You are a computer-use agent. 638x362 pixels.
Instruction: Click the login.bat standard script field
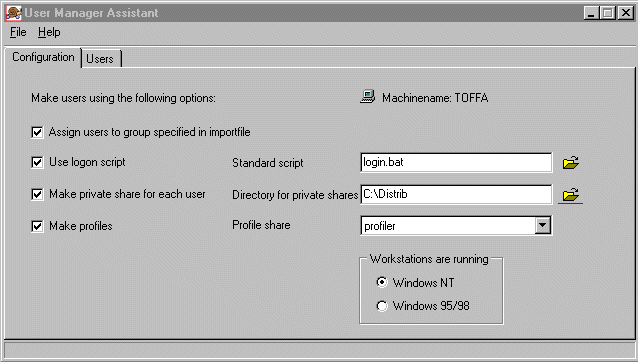(456, 162)
